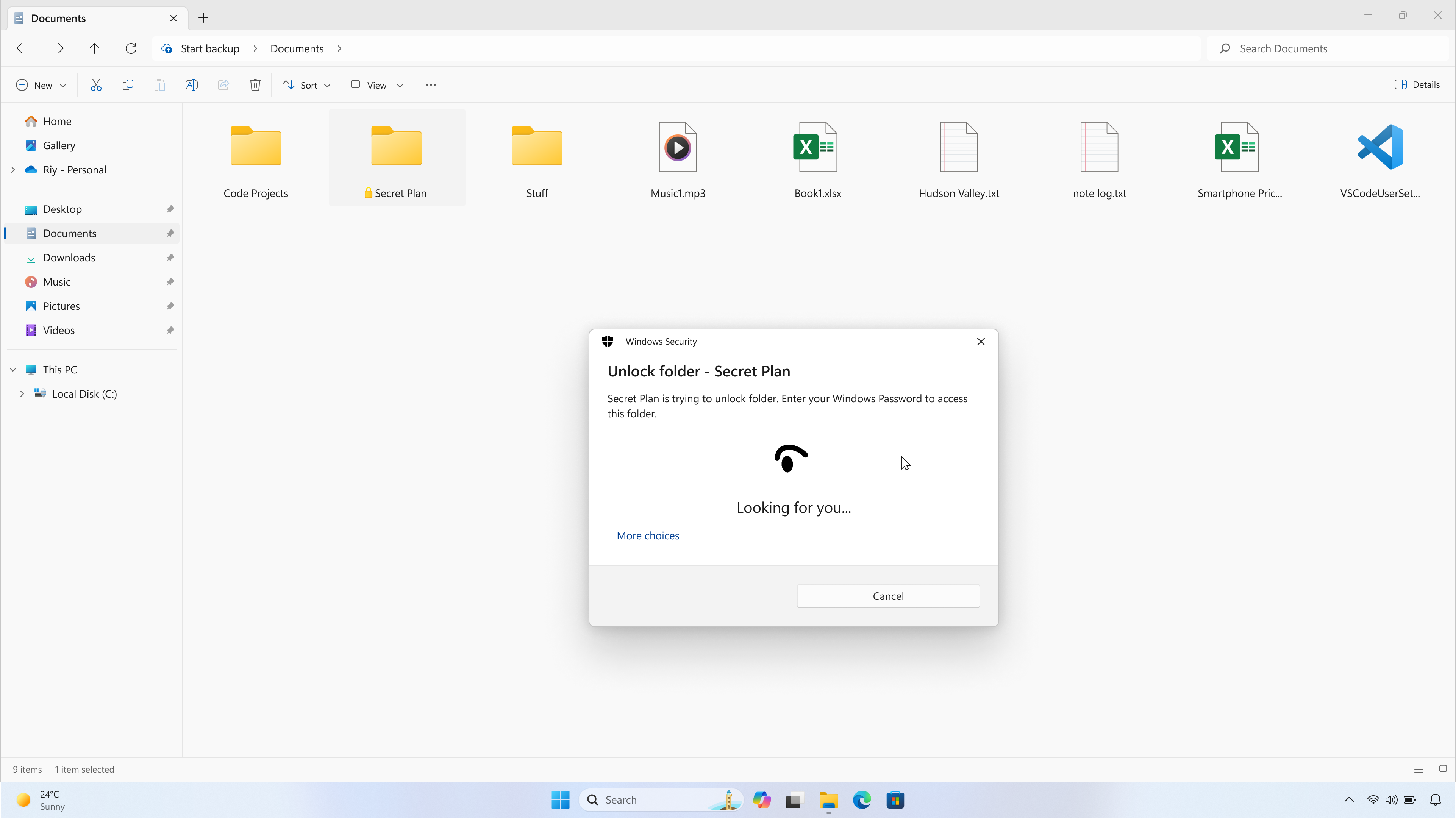Toggle pinned status of Documents folder
This screenshot has height=818, width=1456.
pyautogui.click(x=170, y=233)
